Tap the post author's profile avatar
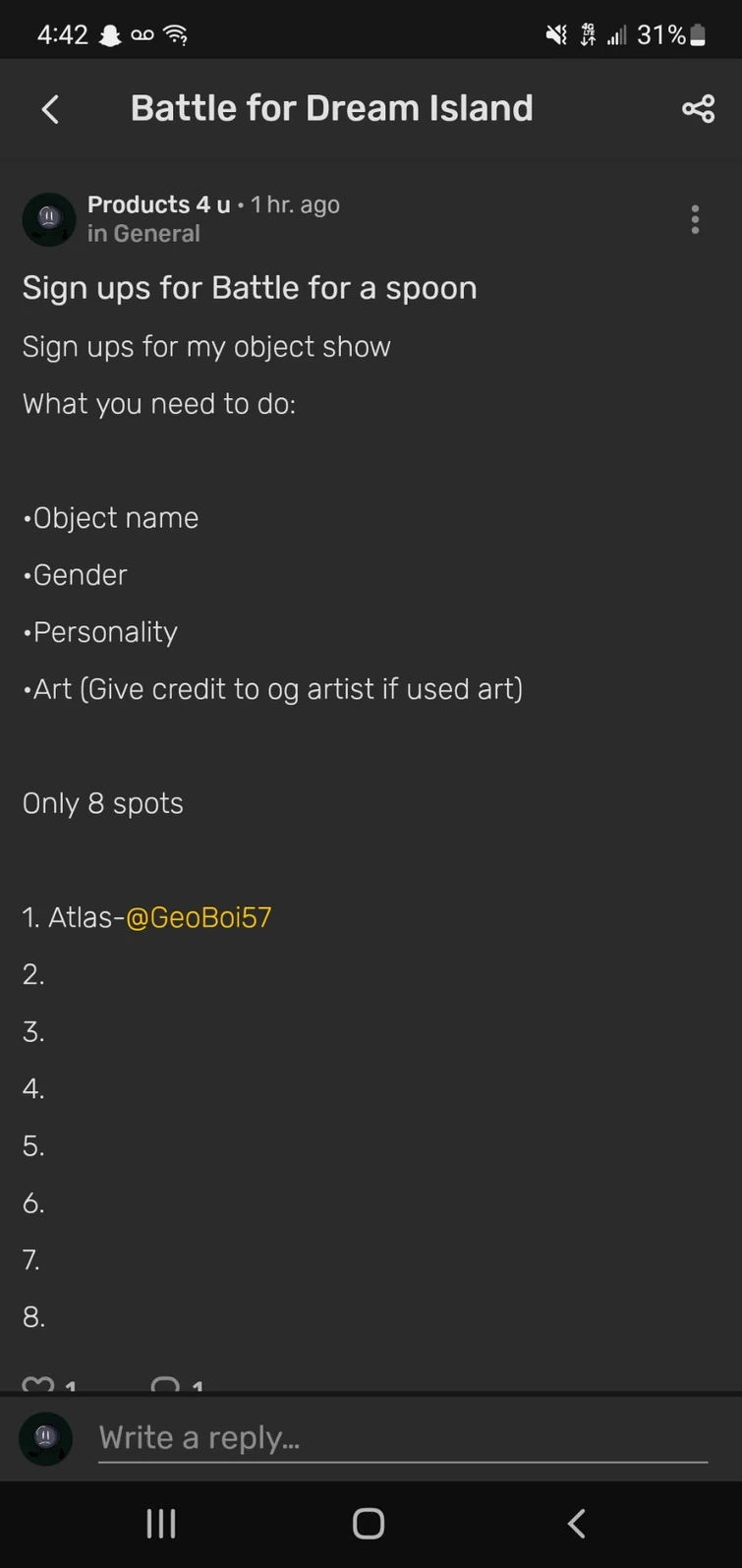This screenshot has width=742, height=1568. (49, 219)
